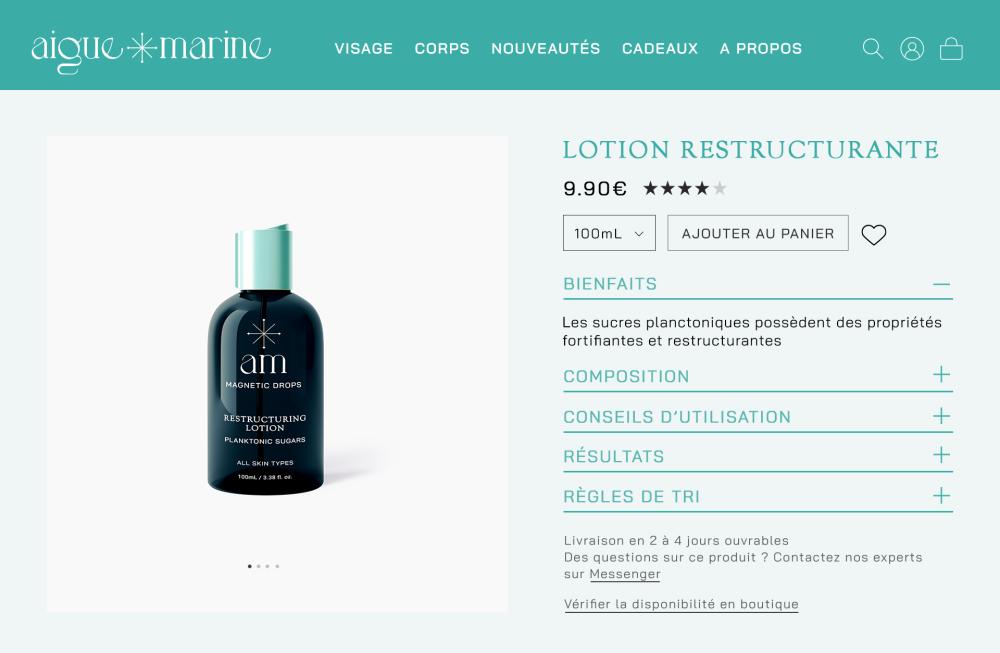Screen dimensions: 1000x653
Task: Expand Résultats with the plus icon
Action: pos(941,455)
